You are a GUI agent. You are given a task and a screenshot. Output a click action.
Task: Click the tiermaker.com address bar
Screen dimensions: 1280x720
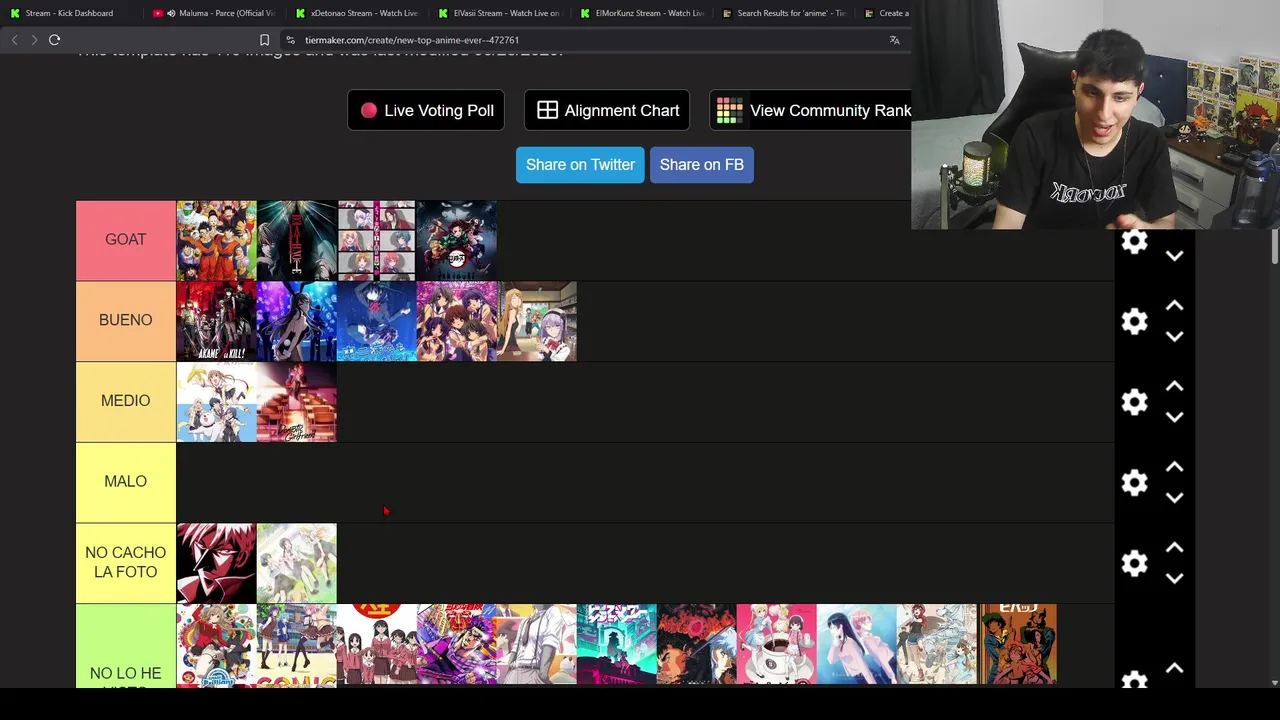point(590,40)
